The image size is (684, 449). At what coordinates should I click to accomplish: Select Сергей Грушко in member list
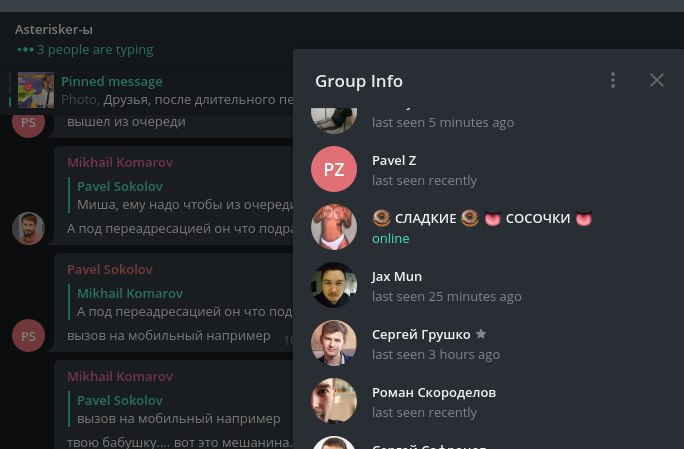click(x=489, y=343)
